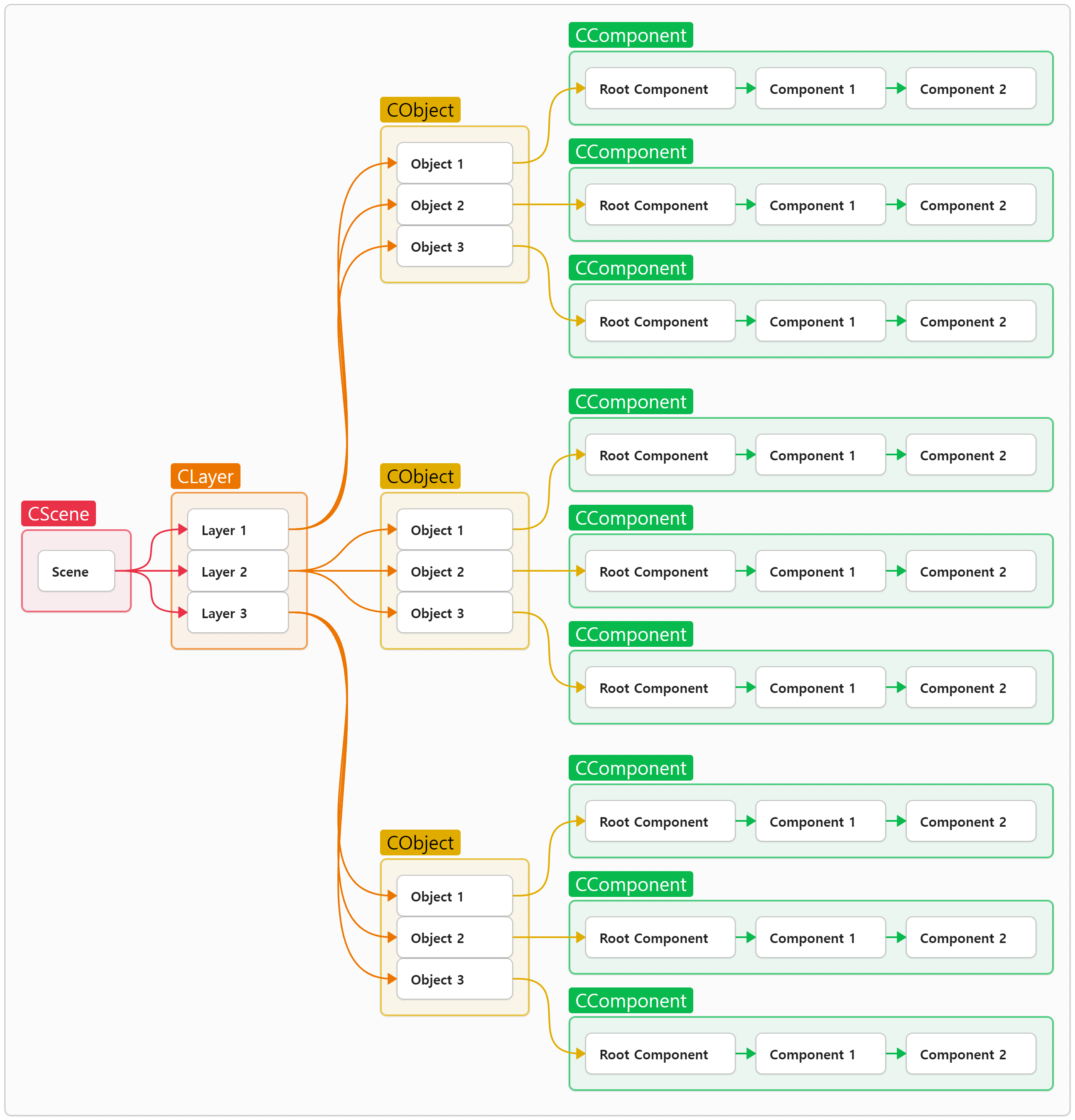Screen dimensions: 1075x1120
Task: Click the bottom CObject group label
Action: coord(420,842)
